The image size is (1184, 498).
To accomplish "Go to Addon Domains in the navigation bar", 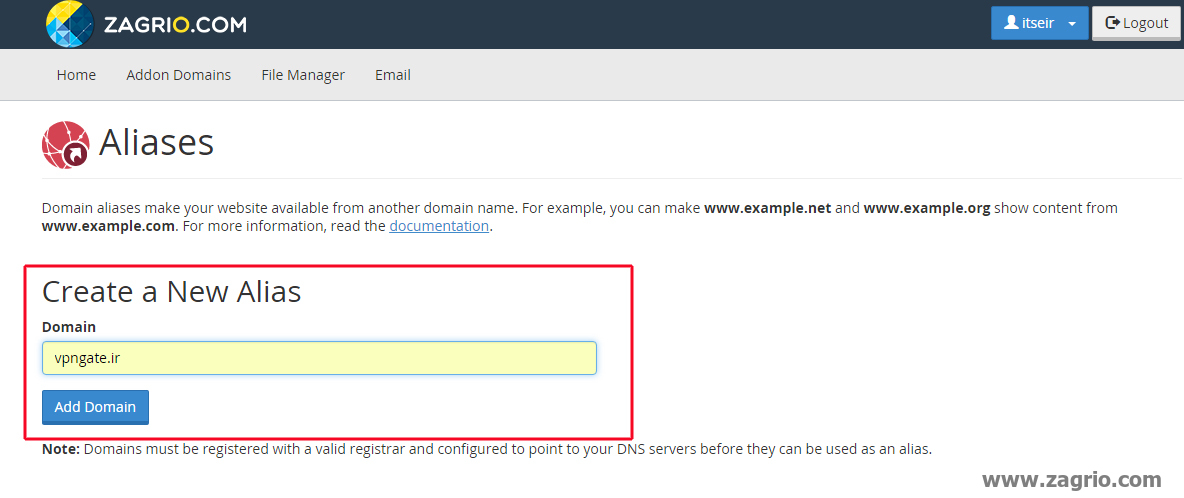I will (178, 75).
